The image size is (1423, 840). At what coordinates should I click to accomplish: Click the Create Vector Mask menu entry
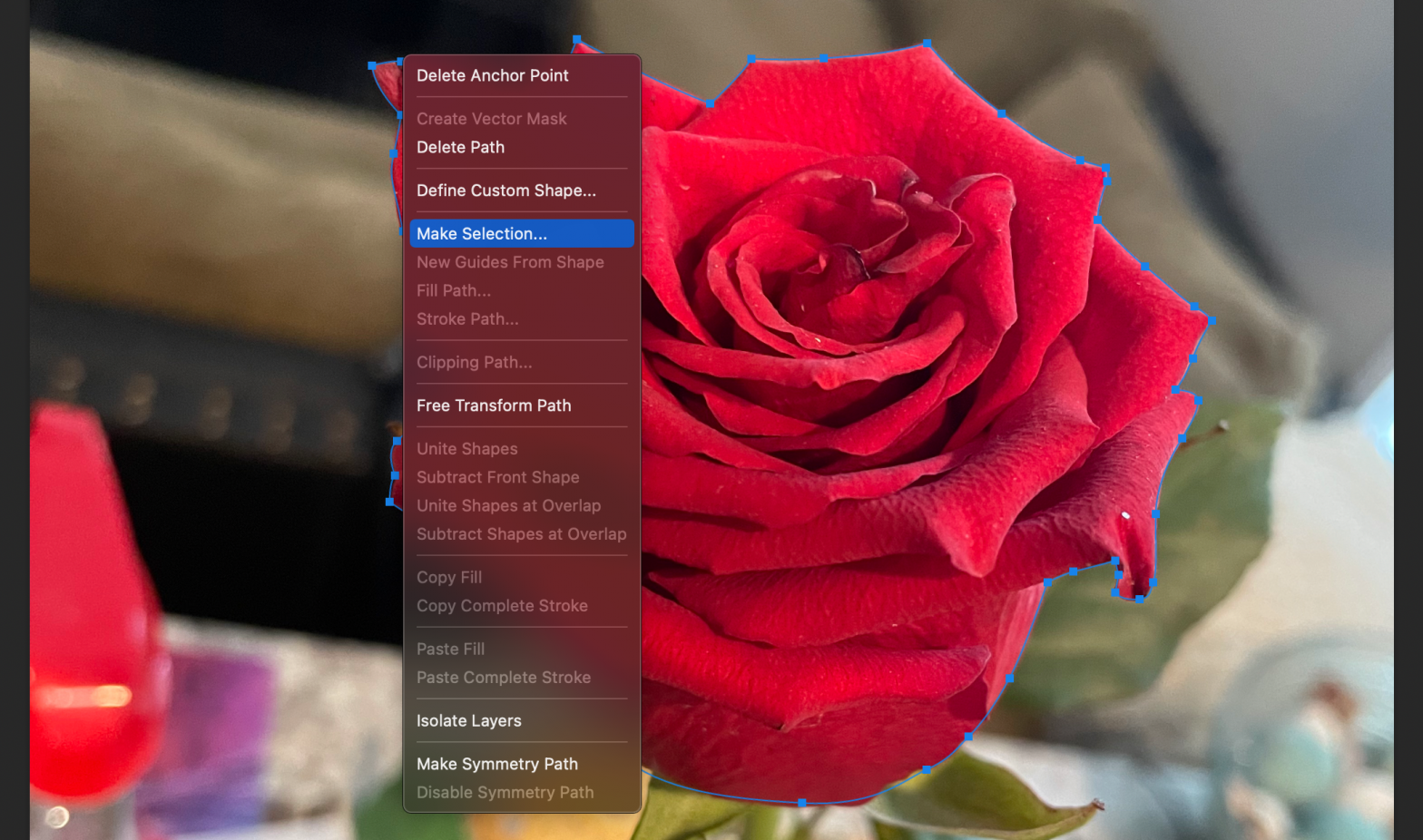pos(491,119)
